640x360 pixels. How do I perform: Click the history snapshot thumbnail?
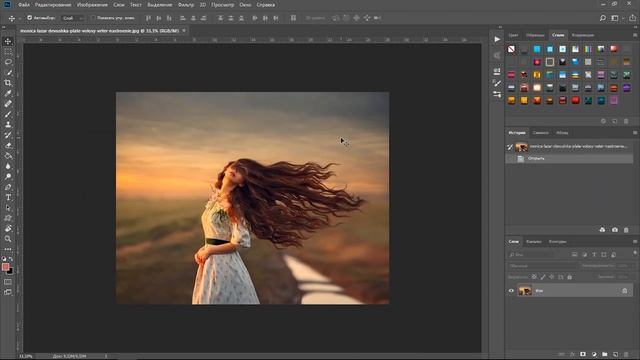coord(521,147)
